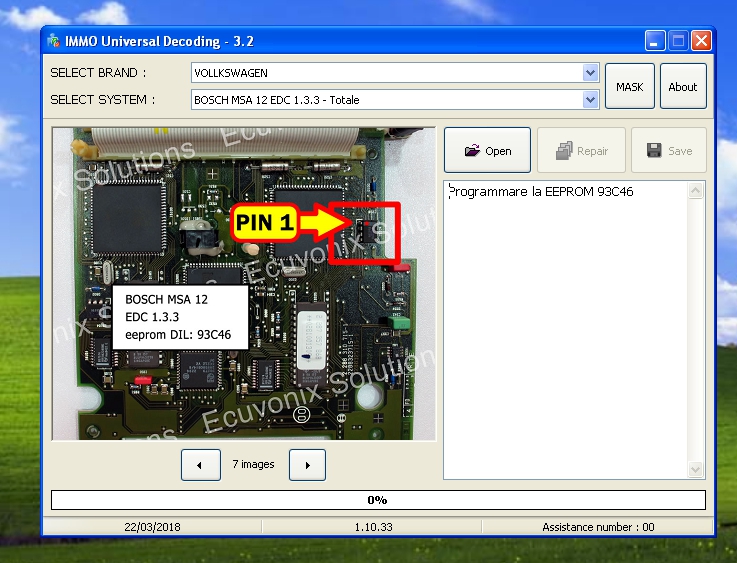Click the ECU board photo

tap(244, 284)
